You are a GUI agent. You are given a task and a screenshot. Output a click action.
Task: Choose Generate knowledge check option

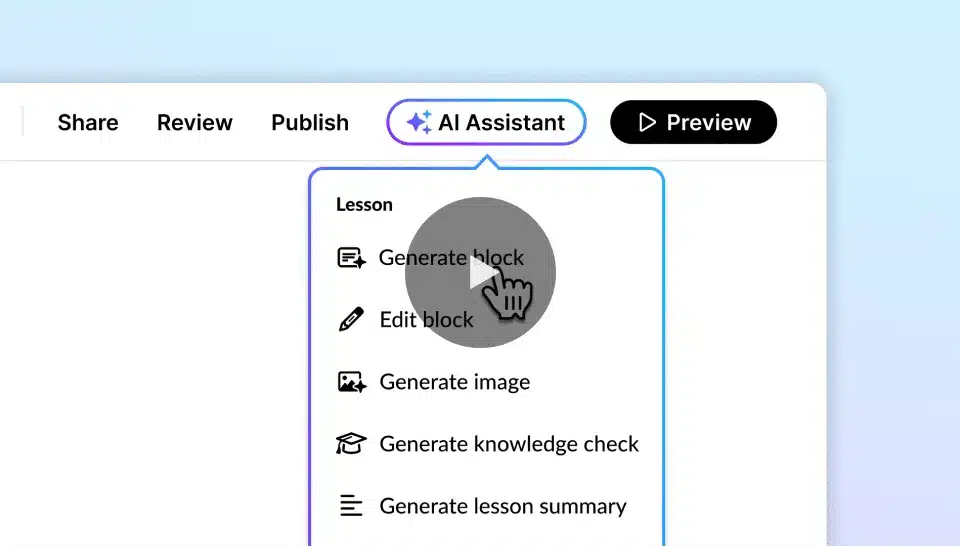point(509,444)
